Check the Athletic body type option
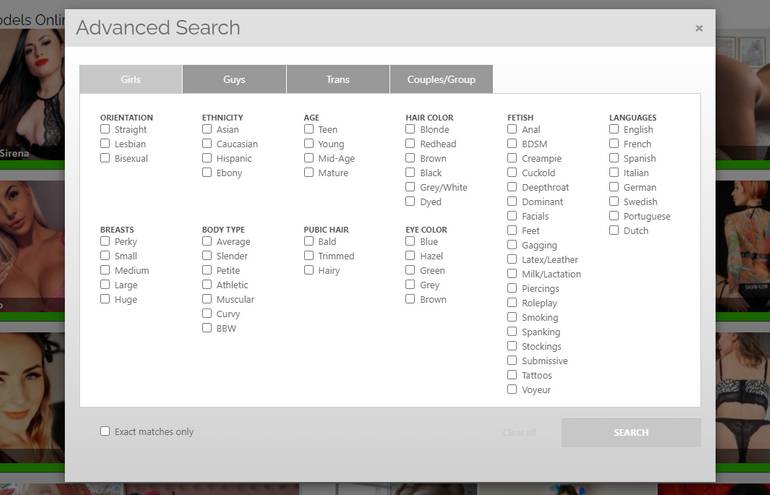The width and height of the screenshot is (770, 495). click(x=207, y=284)
